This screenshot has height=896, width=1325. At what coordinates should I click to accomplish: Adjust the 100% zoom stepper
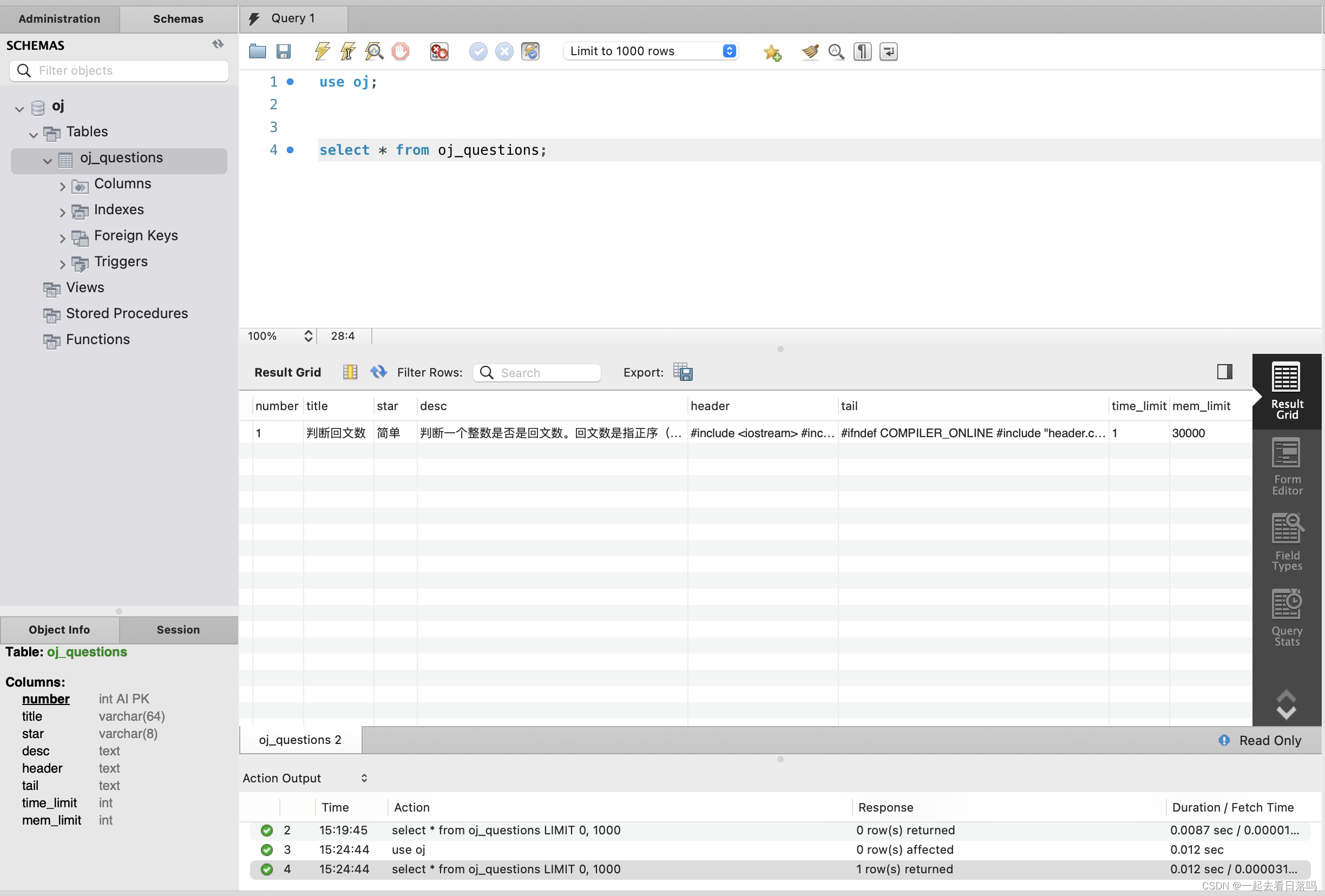309,335
